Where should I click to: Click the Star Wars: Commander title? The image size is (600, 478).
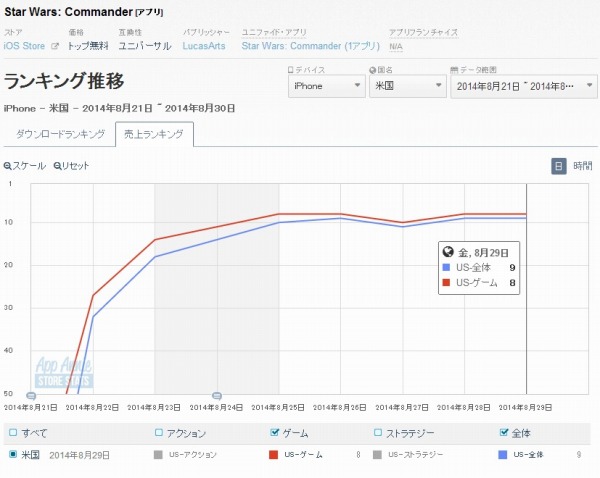(x=68, y=12)
